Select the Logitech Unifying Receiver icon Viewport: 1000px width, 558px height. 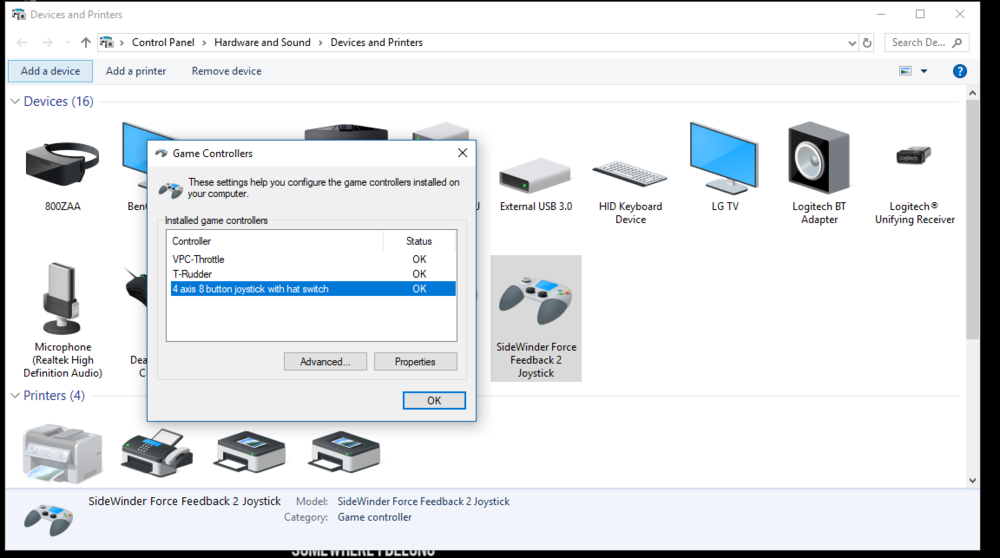[x=914, y=155]
